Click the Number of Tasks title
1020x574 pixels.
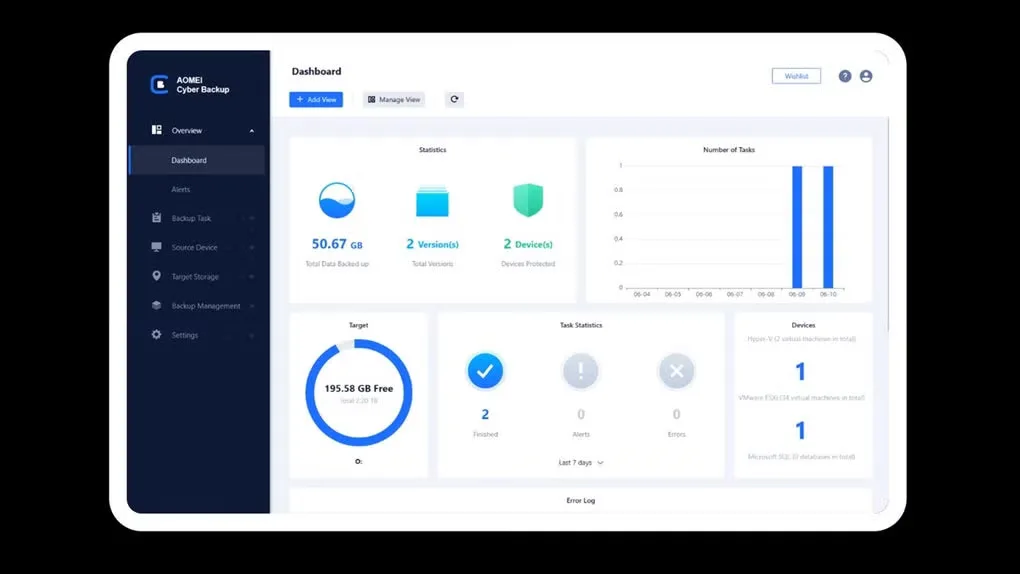729,150
